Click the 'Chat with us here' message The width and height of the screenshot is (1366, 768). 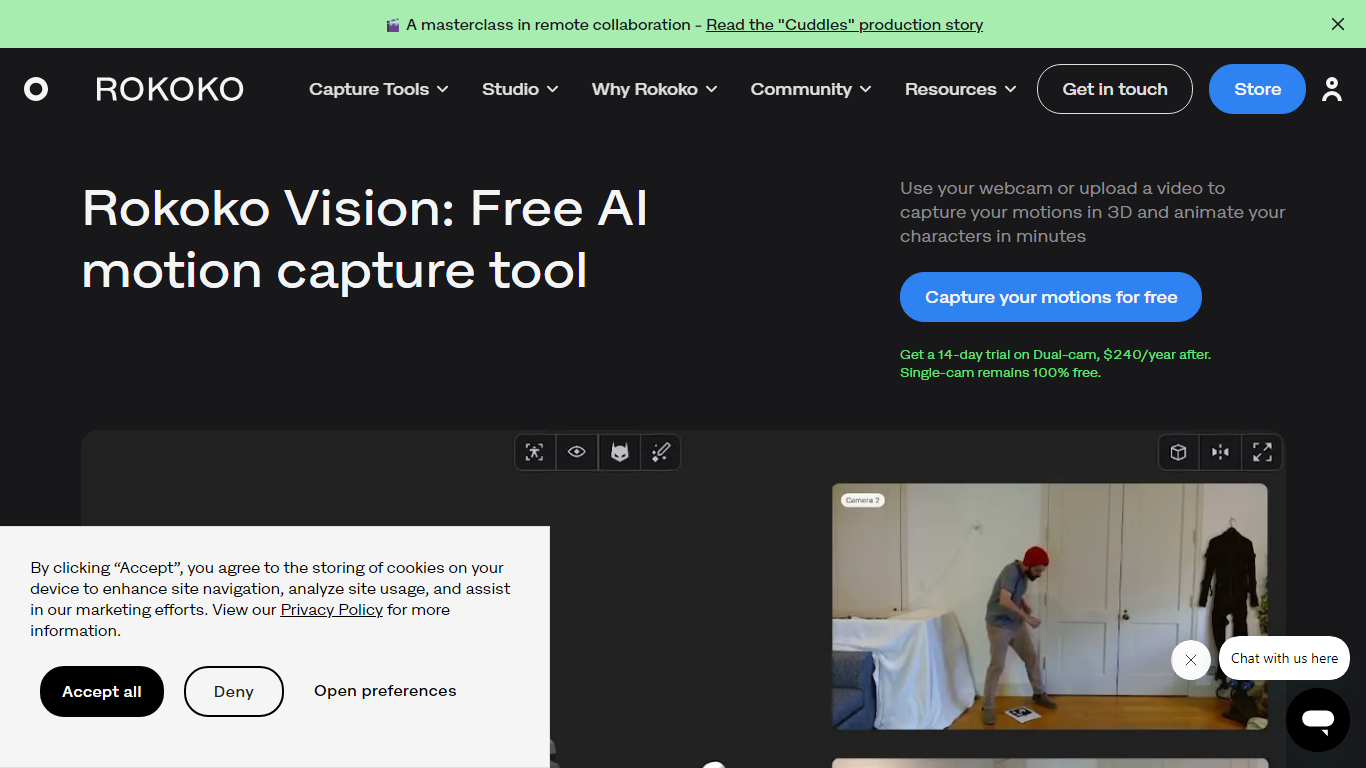[x=1285, y=658]
